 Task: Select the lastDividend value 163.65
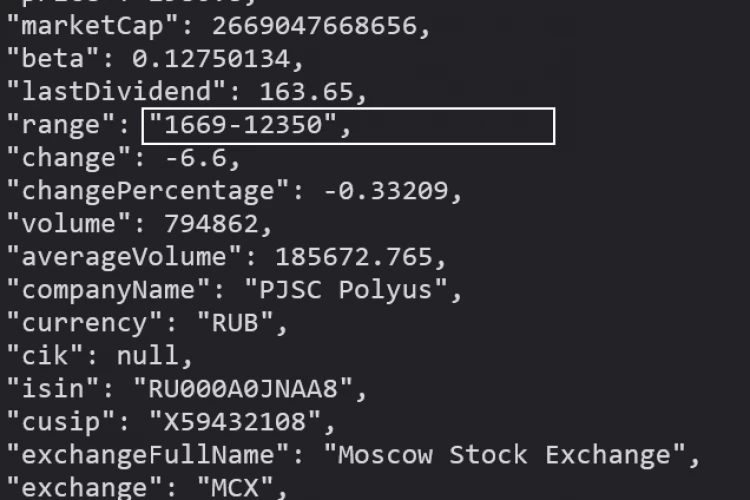(306, 92)
